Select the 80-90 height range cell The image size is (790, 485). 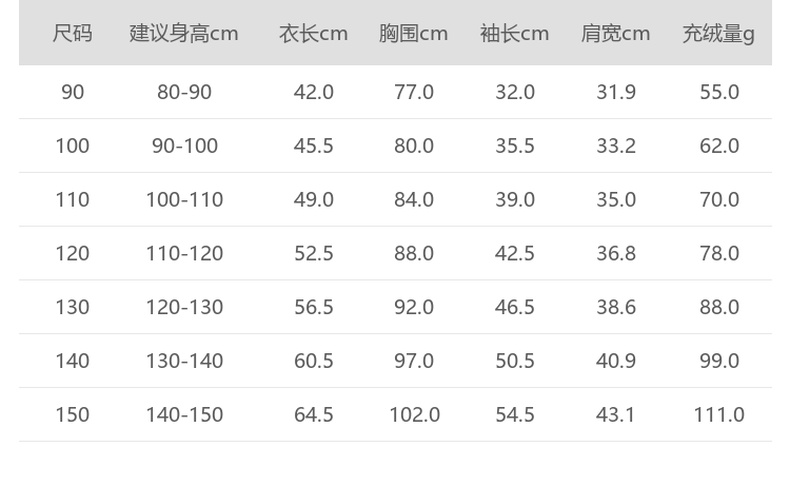184,92
